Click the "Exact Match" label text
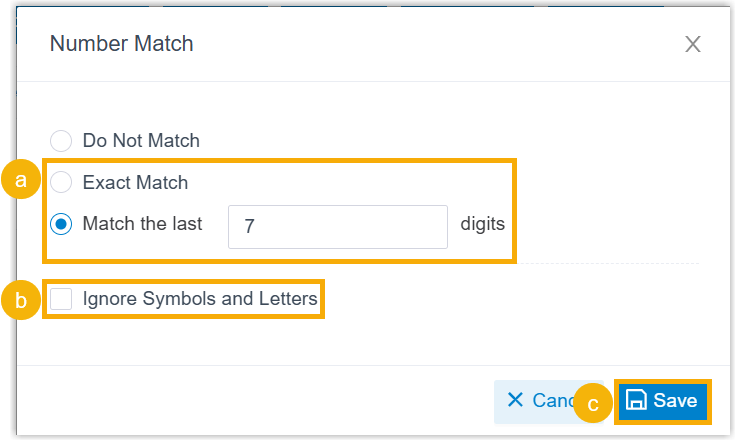The image size is (736, 441). [135, 183]
